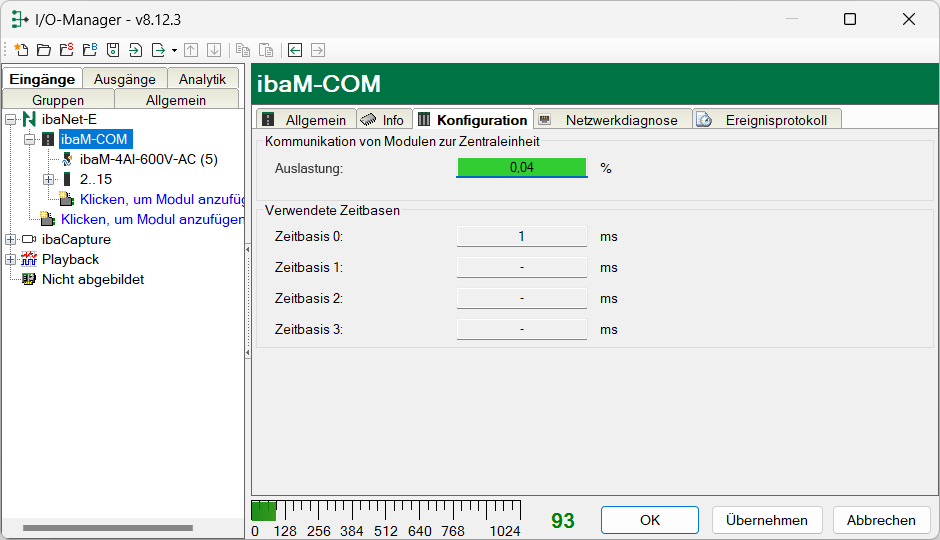This screenshot has width=940, height=540.
Task: Open the Konfiguration tab
Action: [x=473, y=119]
